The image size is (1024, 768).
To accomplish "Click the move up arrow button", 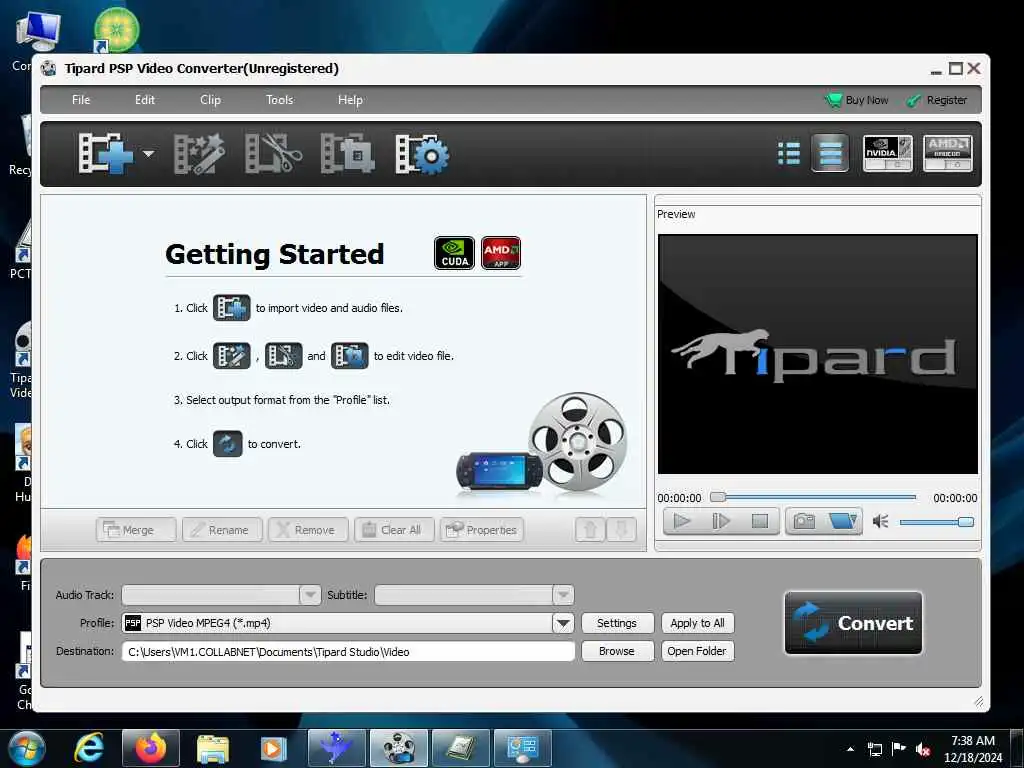I will pyautogui.click(x=590, y=530).
